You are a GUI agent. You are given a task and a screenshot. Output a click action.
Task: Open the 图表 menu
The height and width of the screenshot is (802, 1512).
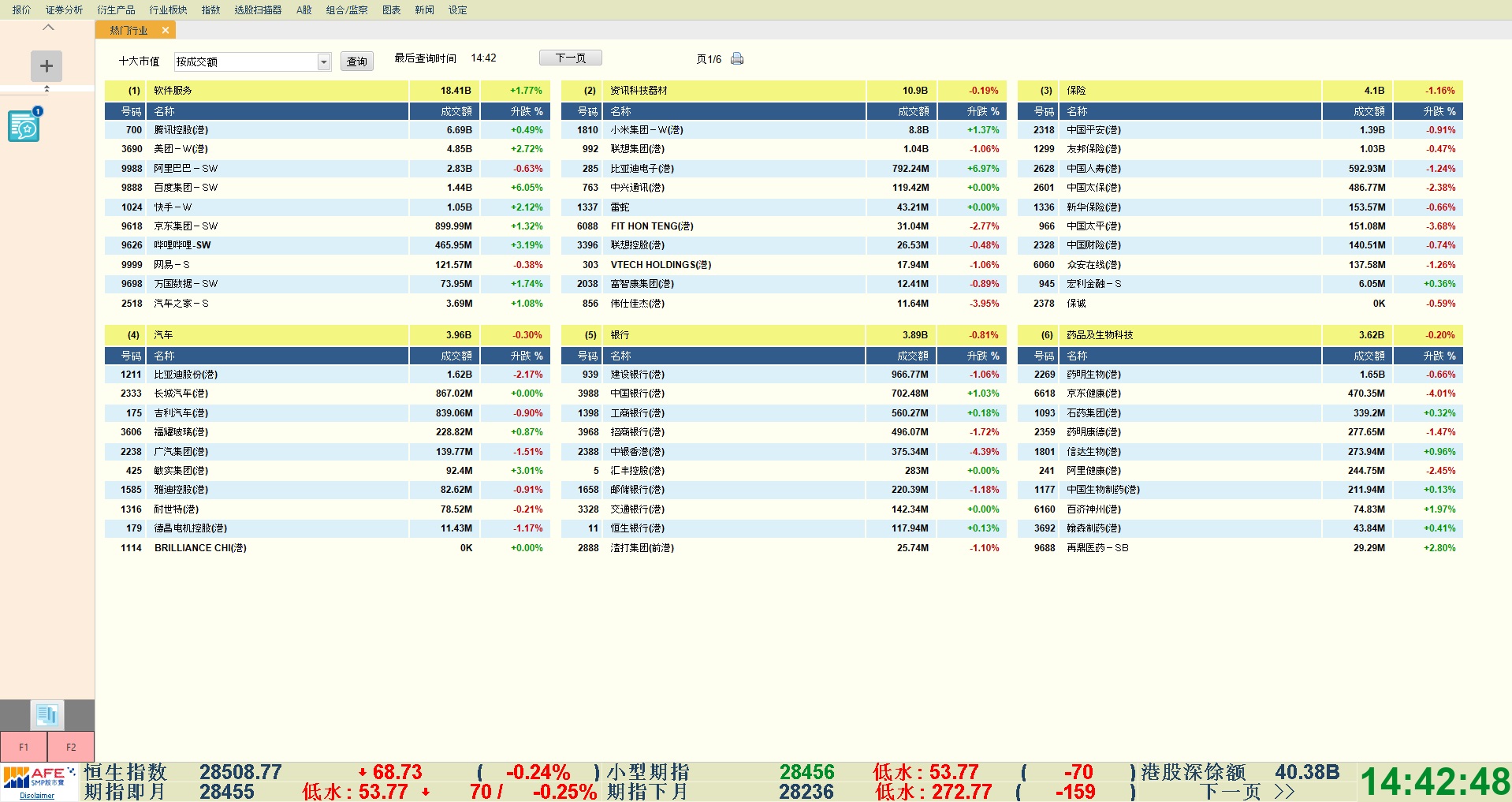[x=391, y=9]
